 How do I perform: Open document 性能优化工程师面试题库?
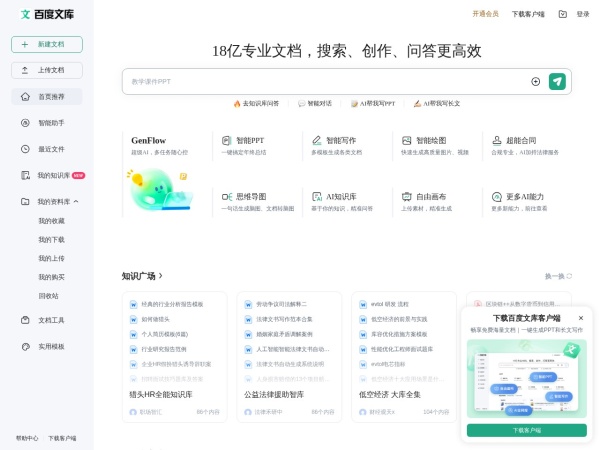click(402, 349)
